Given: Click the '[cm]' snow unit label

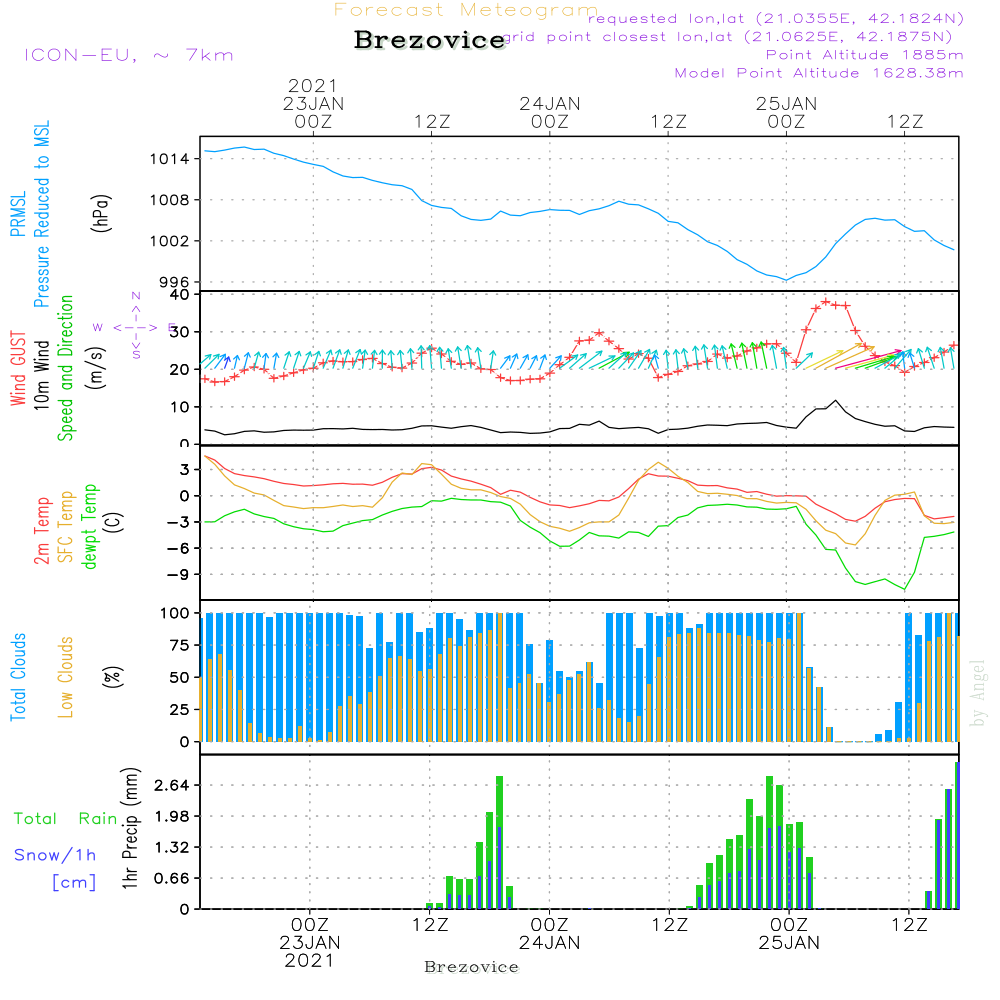Looking at the screenshot, I should (74, 883).
